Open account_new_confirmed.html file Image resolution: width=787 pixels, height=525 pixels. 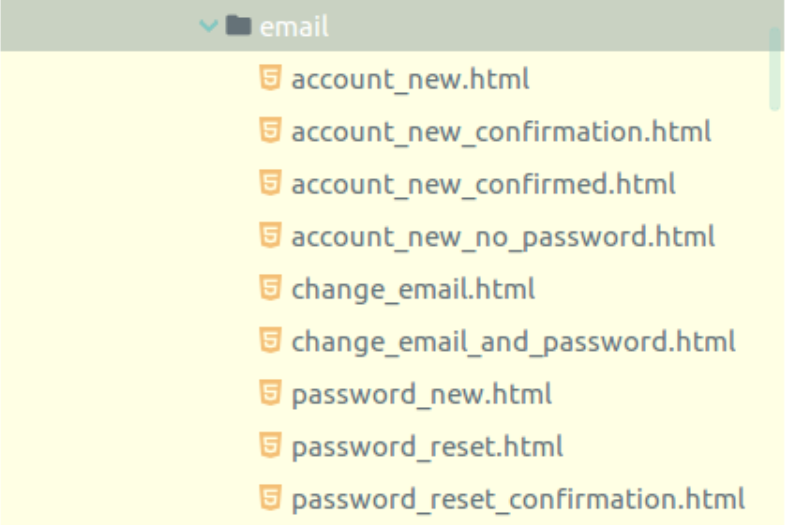[483, 184]
